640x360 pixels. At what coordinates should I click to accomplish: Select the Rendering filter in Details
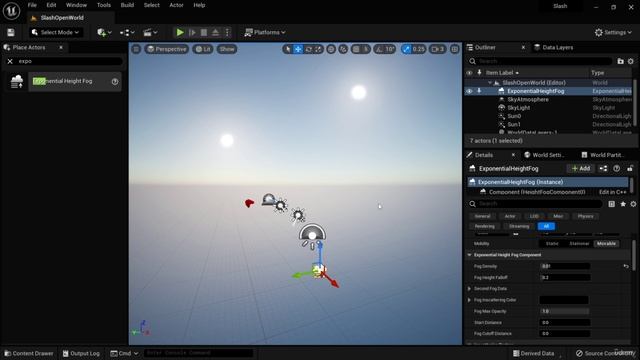(484, 226)
